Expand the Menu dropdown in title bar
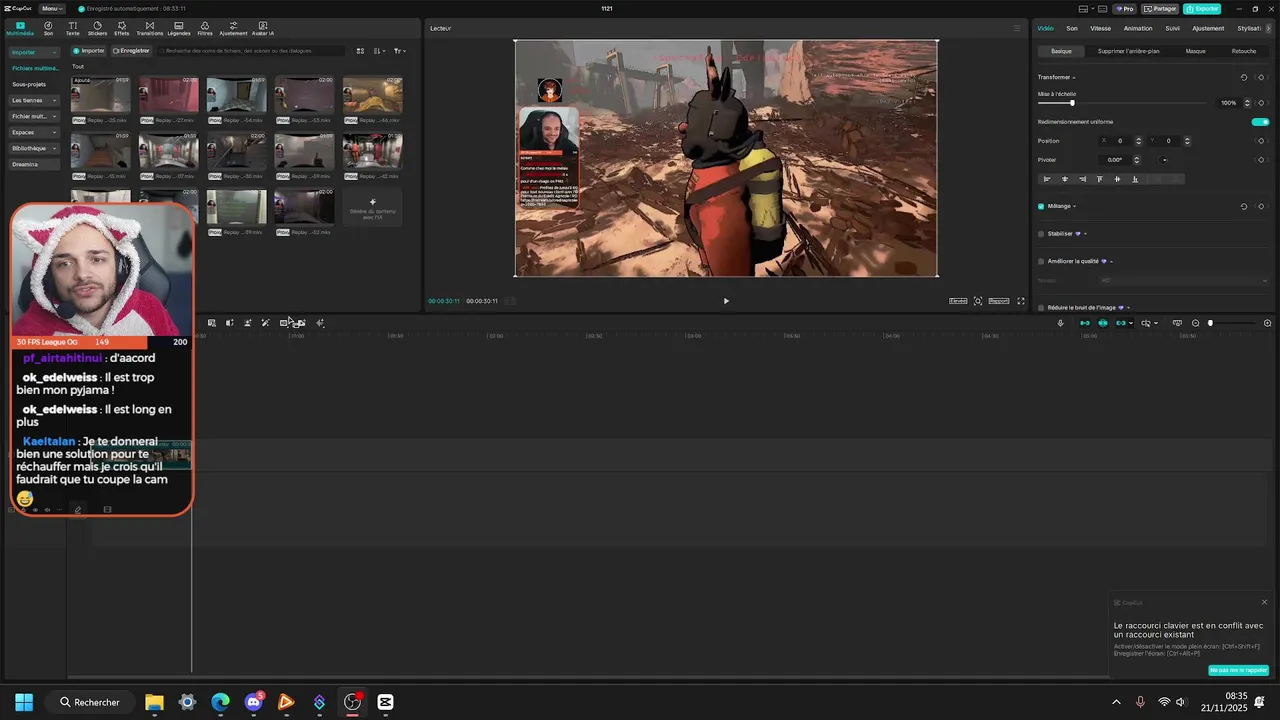This screenshot has width=1280, height=720. point(53,8)
